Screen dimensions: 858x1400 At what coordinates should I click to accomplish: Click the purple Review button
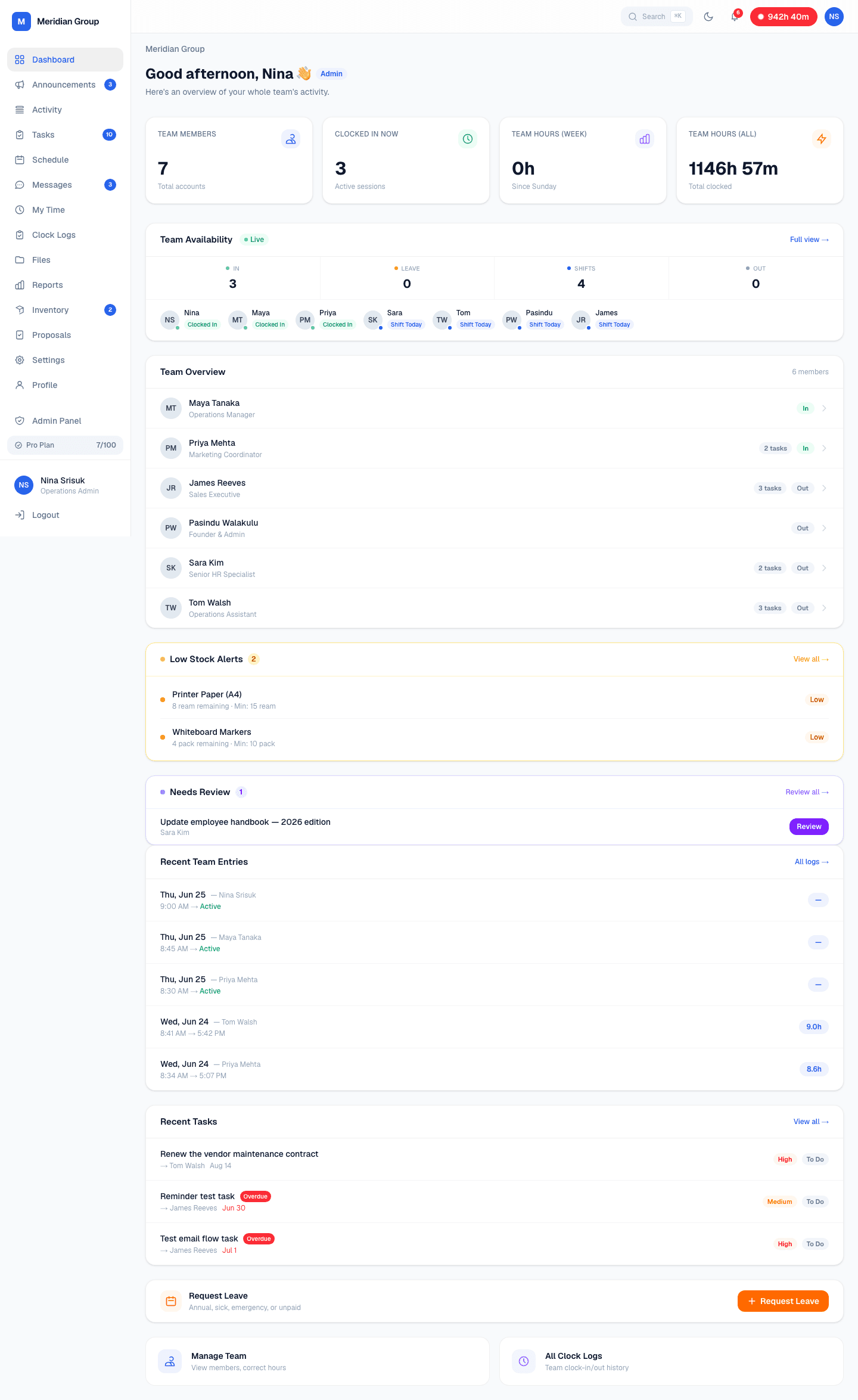tap(809, 827)
